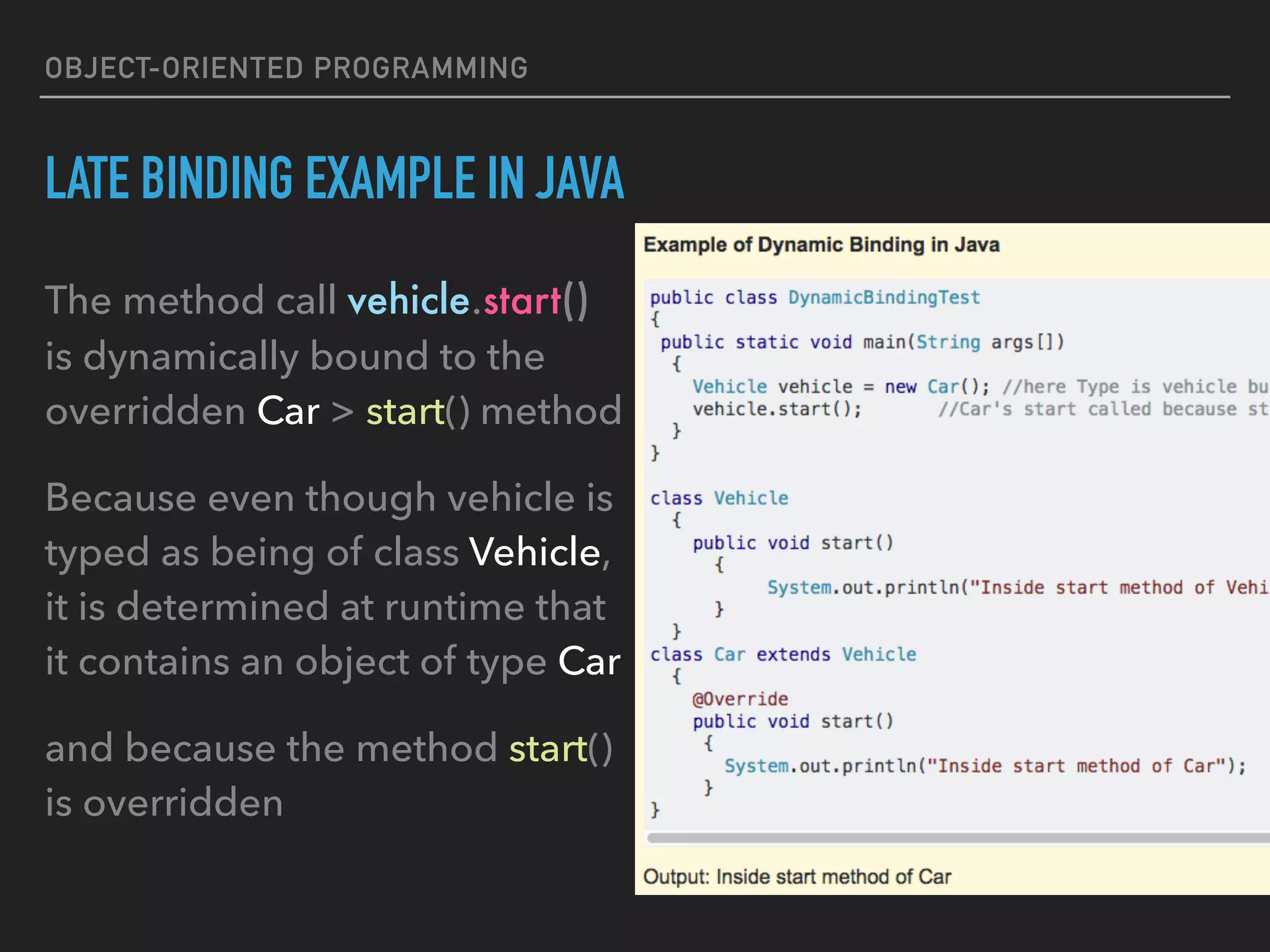Screen dimensions: 1270x952
Task: Click the '//Car's start called because' comment
Action: pyautogui.click(x=1103, y=409)
